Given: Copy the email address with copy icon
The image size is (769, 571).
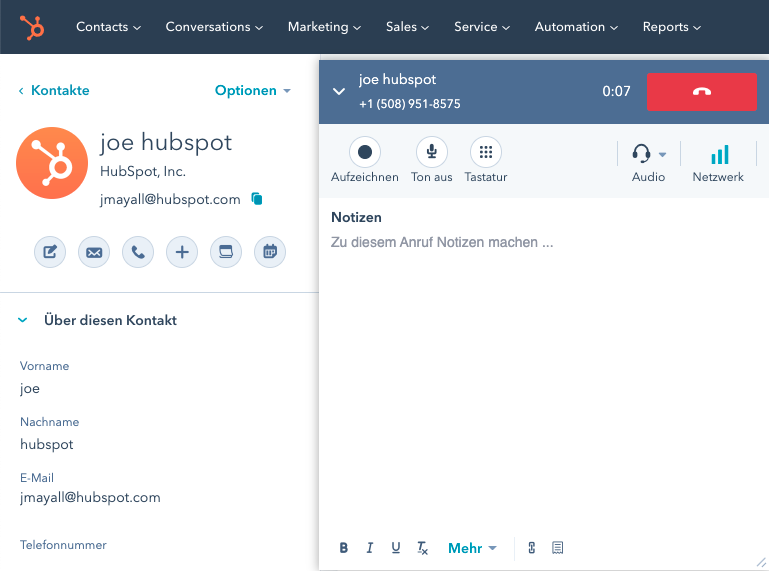Looking at the screenshot, I should point(257,199).
